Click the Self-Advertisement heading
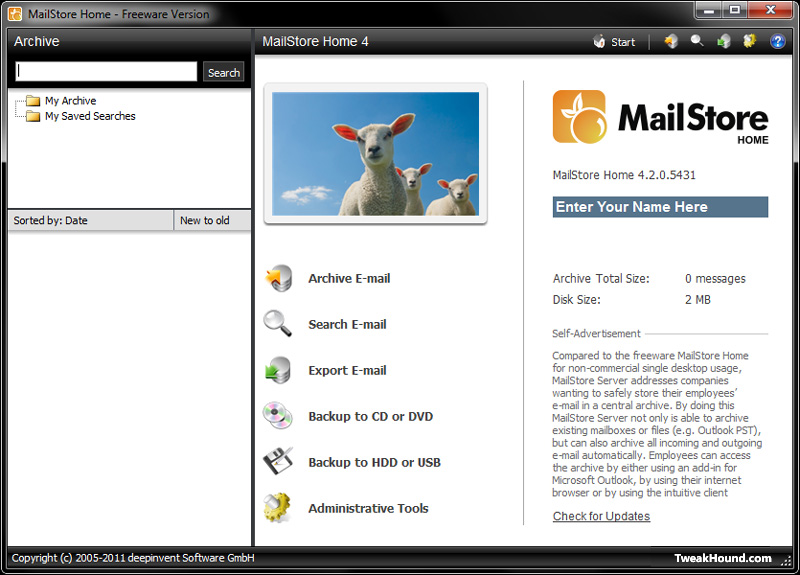The image size is (800, 575). (596, 334)
